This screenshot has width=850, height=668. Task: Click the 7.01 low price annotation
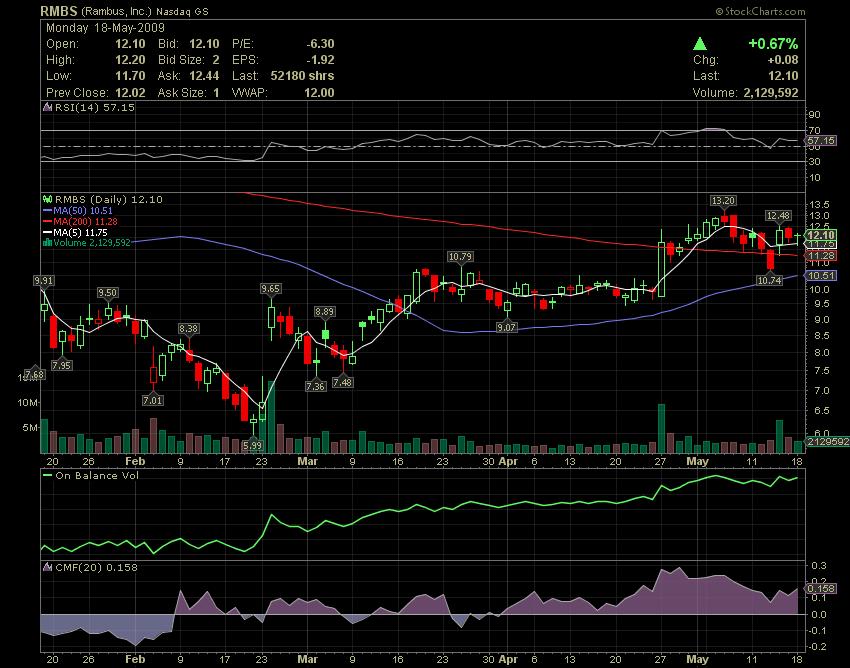coord(152,401)
